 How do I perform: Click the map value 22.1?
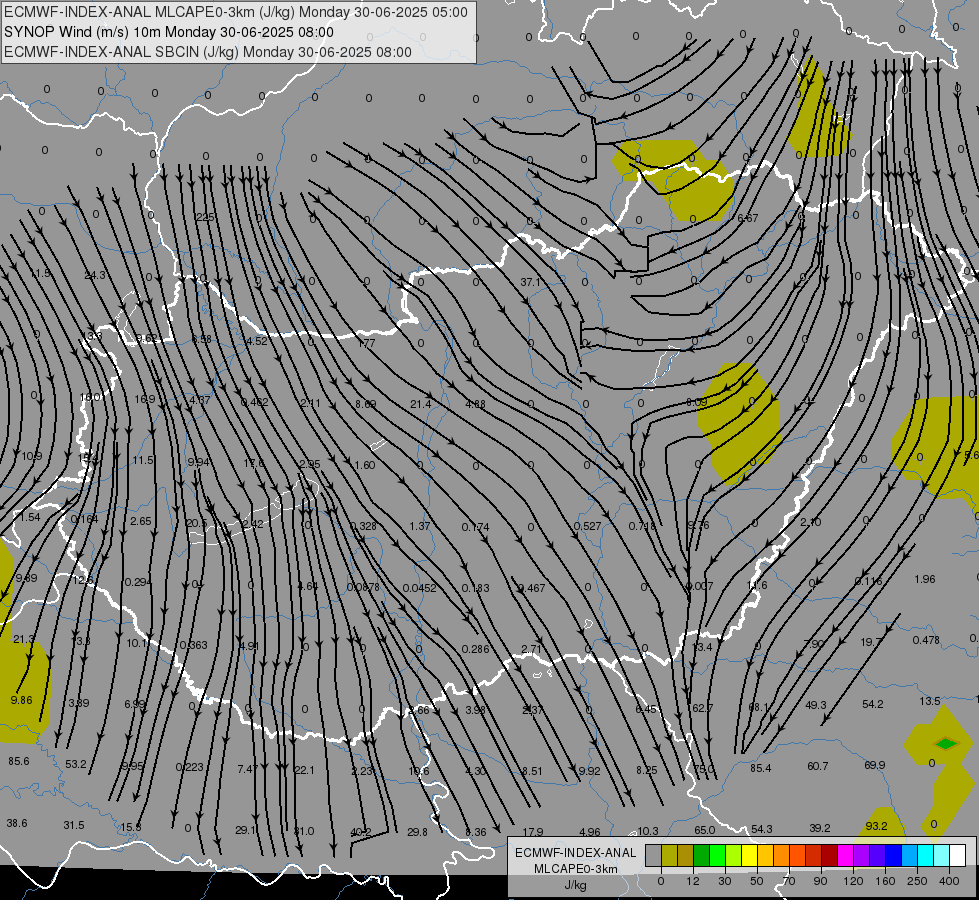point(304,770)
